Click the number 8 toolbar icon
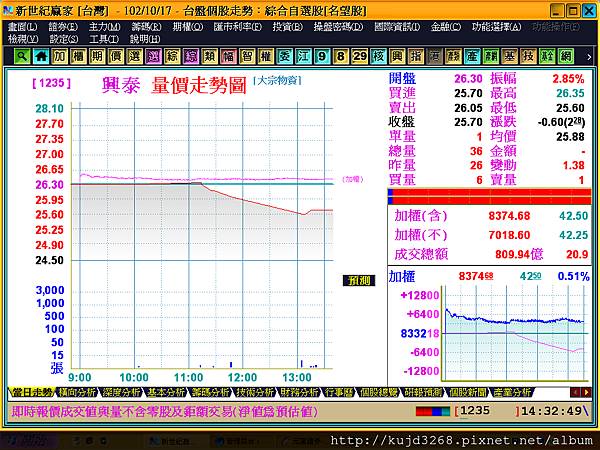Screen dimensions: 600x450 pos(341,57)
